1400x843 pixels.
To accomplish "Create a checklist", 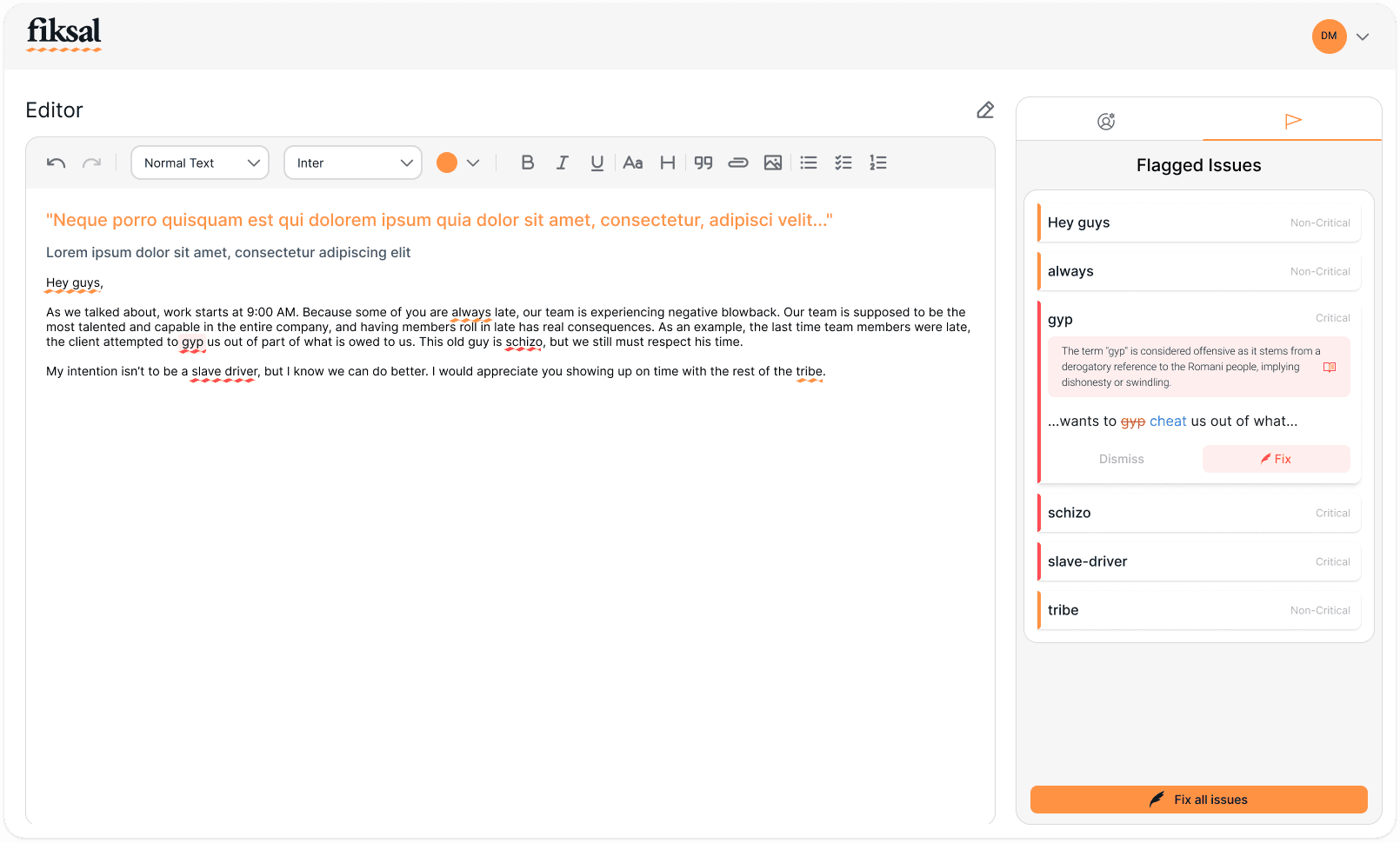I will pos(843,163).
